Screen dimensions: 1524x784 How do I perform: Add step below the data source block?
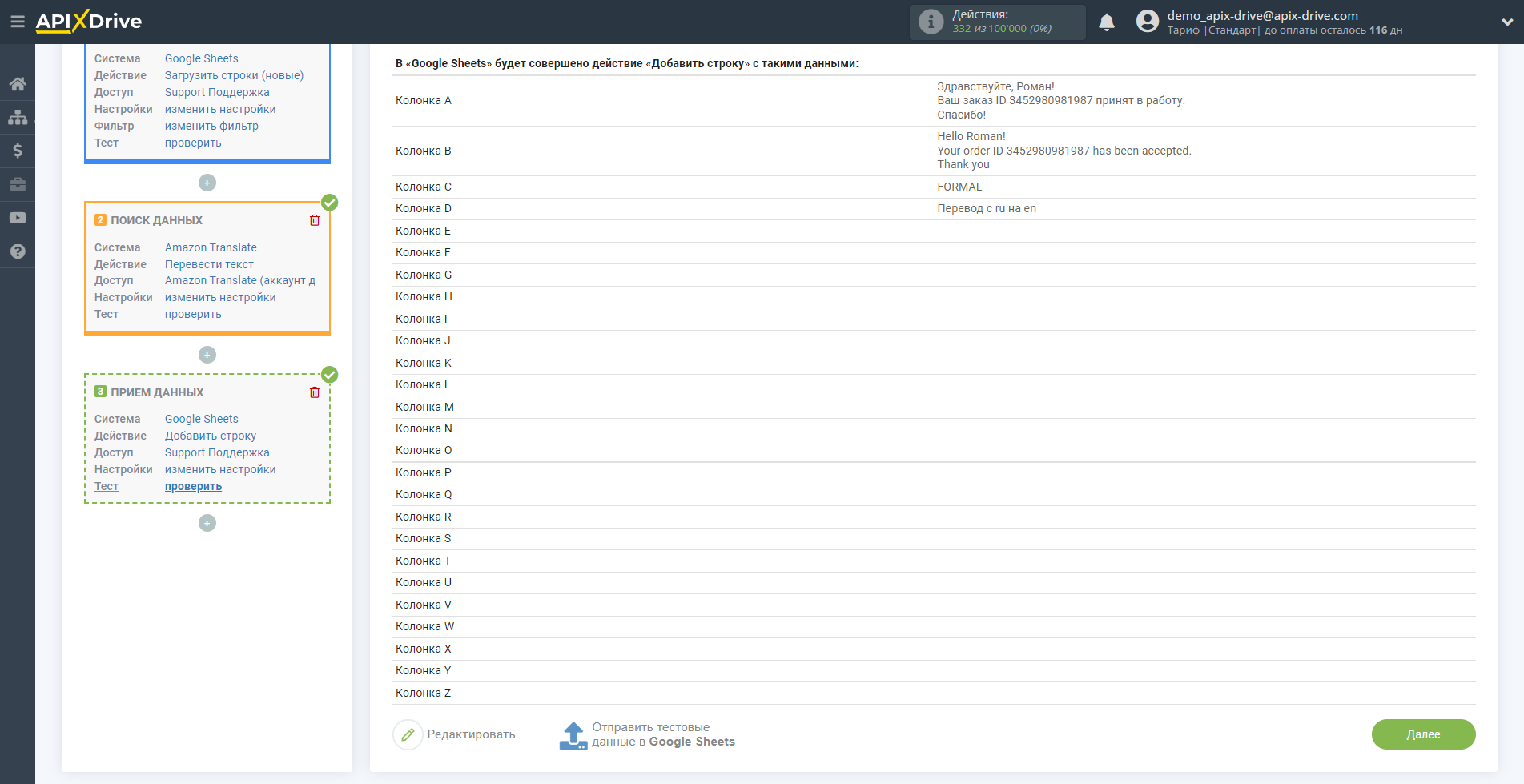207,183
